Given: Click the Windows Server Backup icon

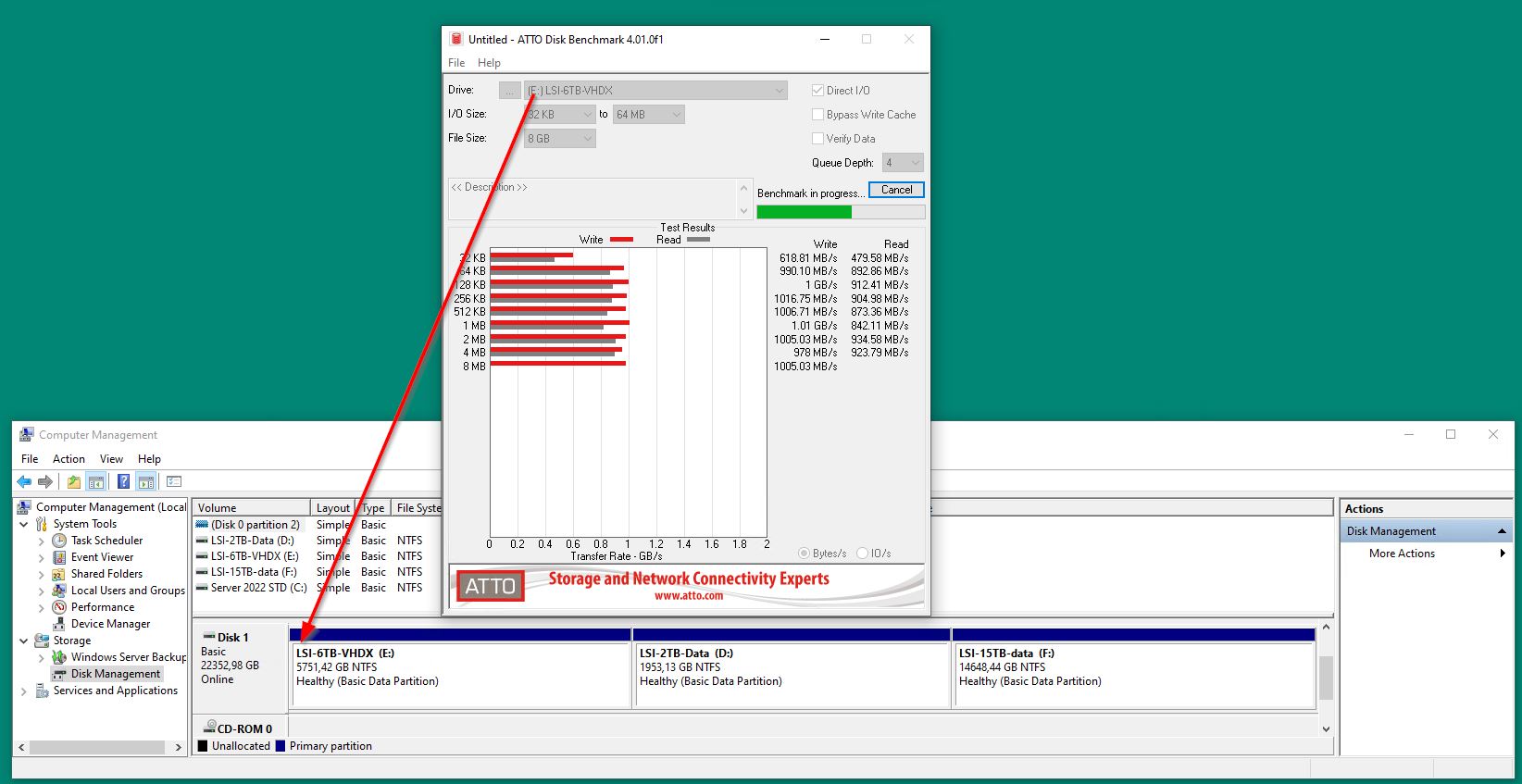Looking at the screenshot, I should click(59, 657).
